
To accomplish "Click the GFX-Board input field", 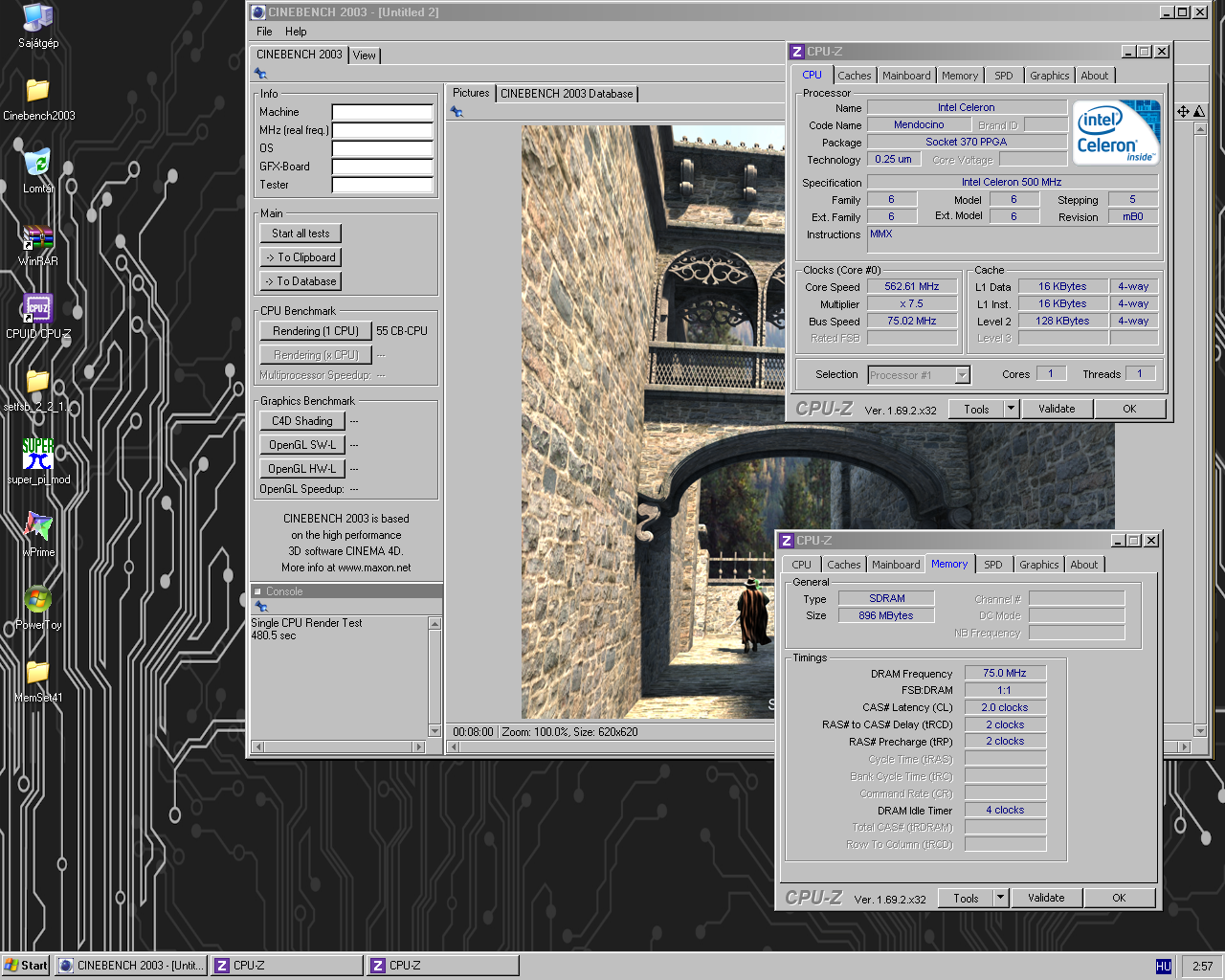I will point(382,167).
